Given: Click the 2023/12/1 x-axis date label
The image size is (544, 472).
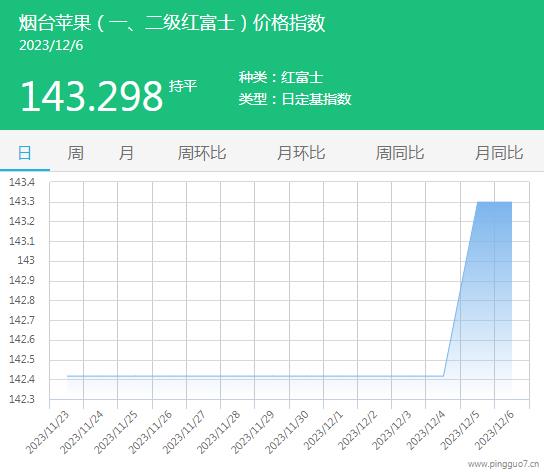Looking at the screenshot, I should click(323, 430).
